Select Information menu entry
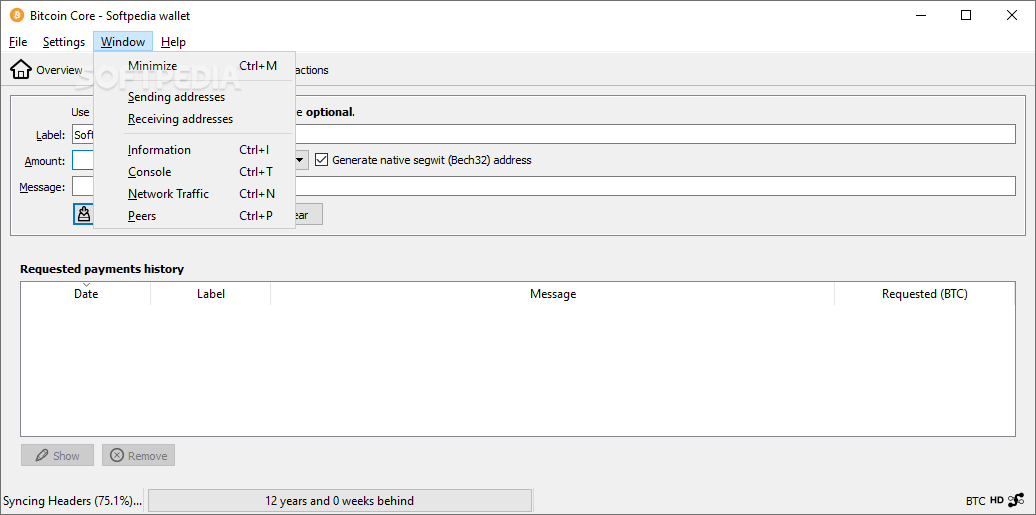The height and width of the screenshot is (515, 1036). [194, 150]
